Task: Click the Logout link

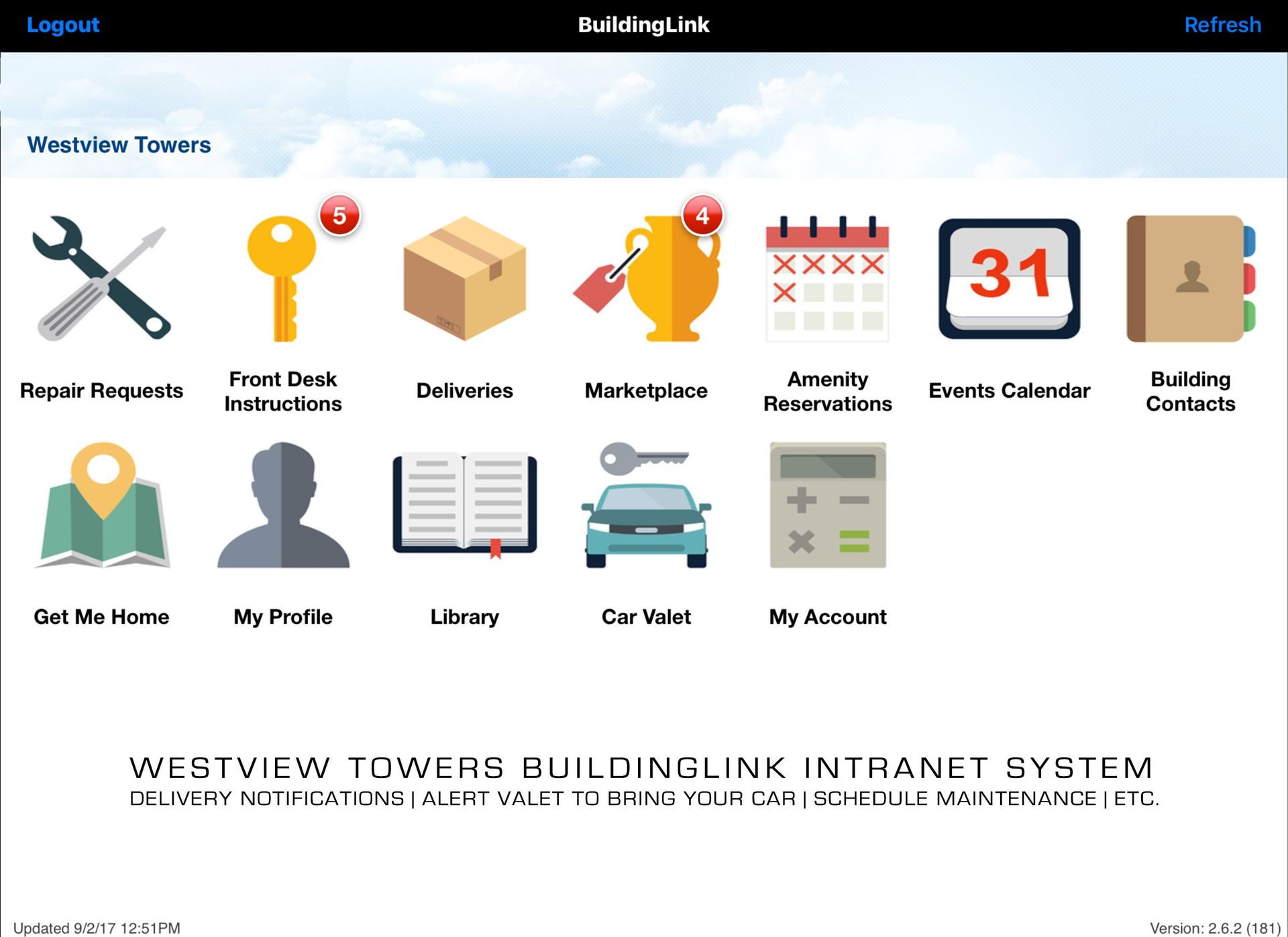Action: [62, 25]
